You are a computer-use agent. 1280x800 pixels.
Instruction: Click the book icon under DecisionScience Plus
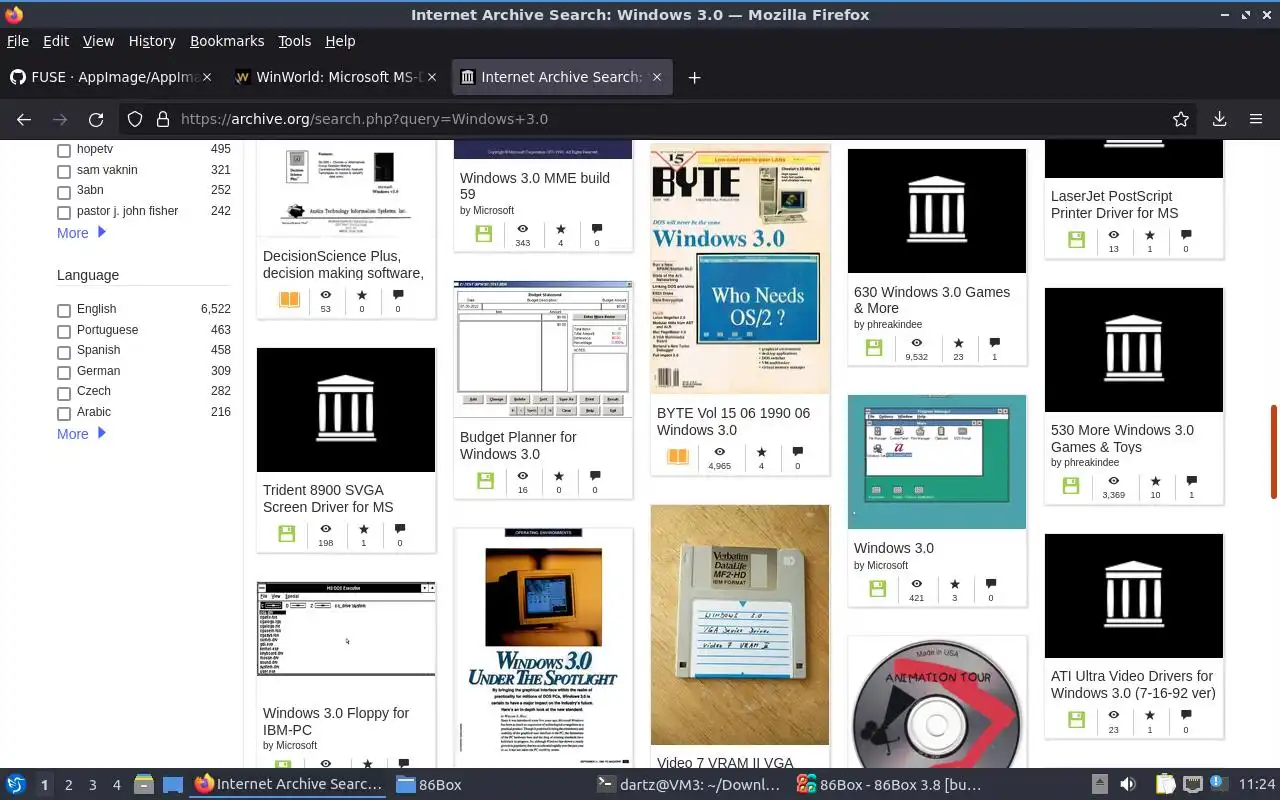(289, 300)
